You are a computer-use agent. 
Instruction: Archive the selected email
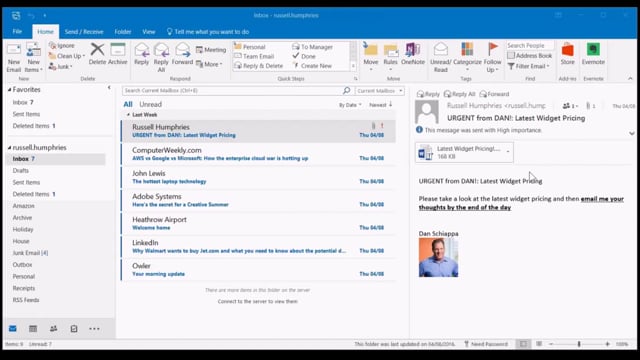click(x=118, y=53)
